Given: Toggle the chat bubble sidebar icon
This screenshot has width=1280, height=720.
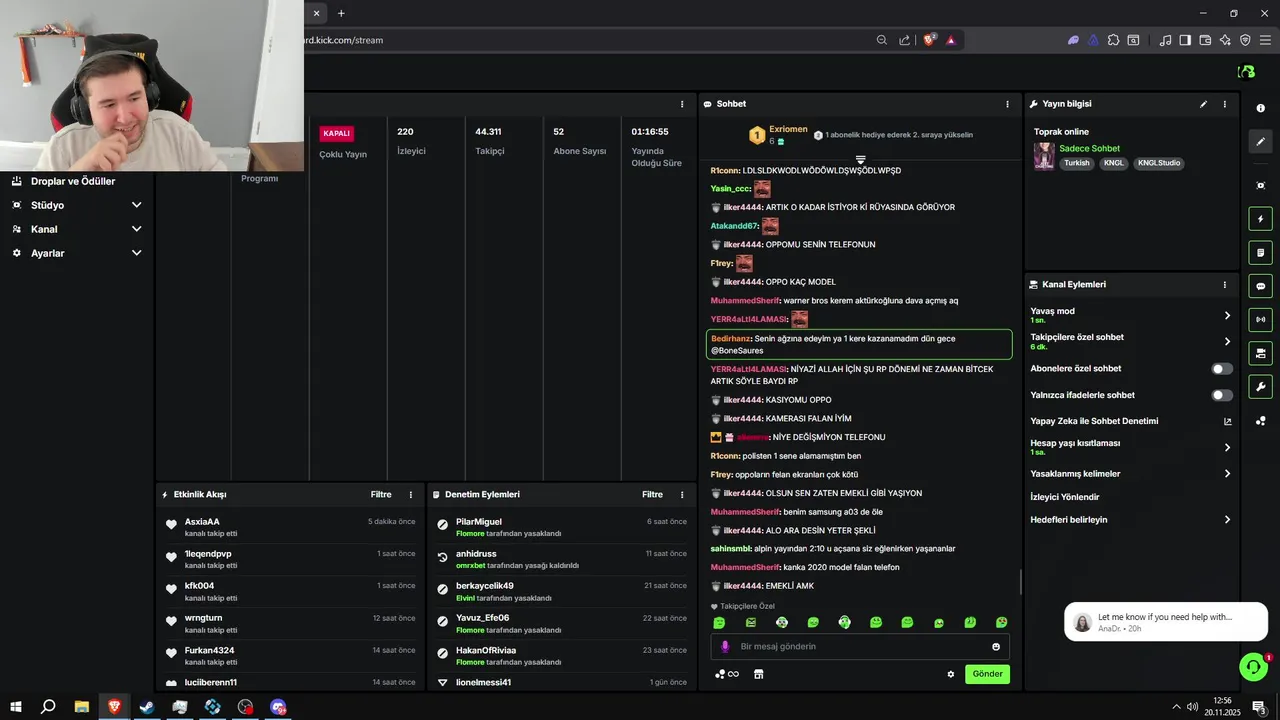Looking at the screenshot, I should 1261,286.
